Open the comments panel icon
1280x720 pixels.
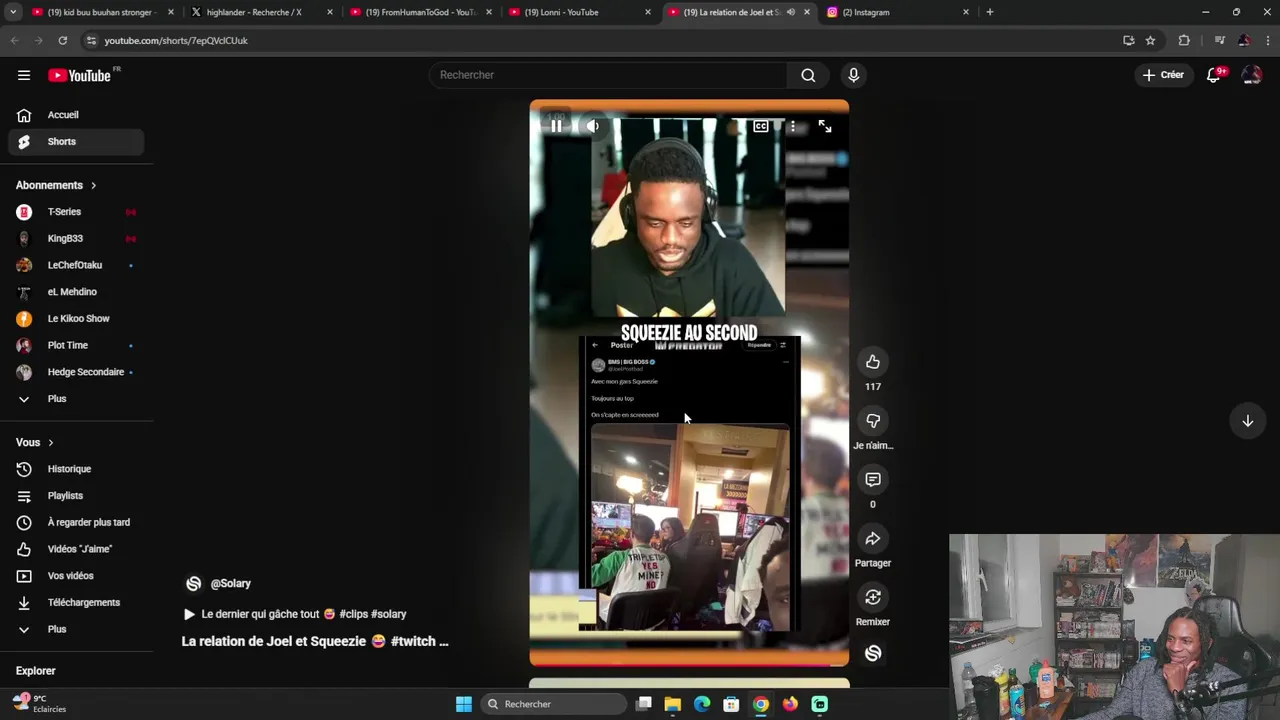click(x=873, y=480)
